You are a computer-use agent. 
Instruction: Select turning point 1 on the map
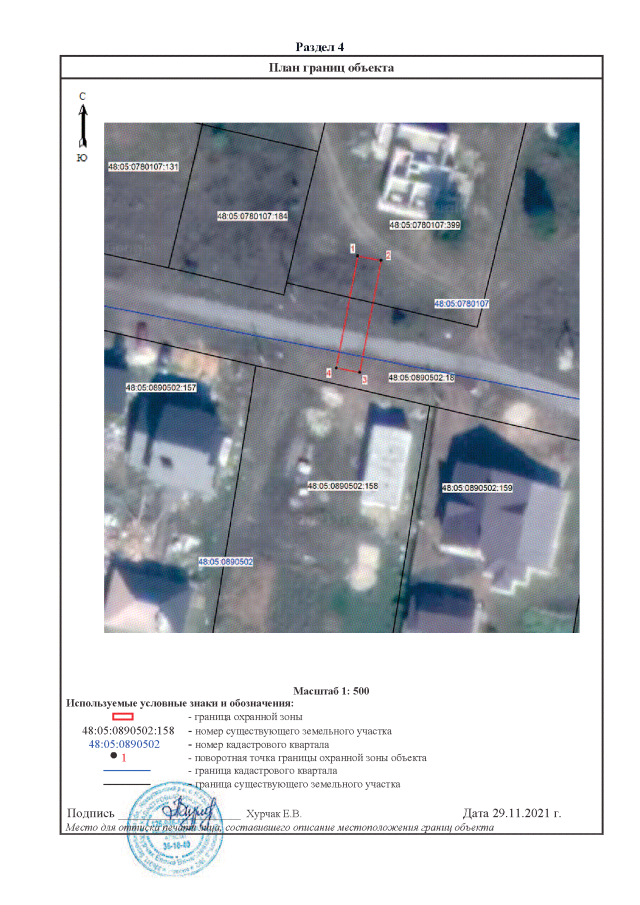point(358,255)
